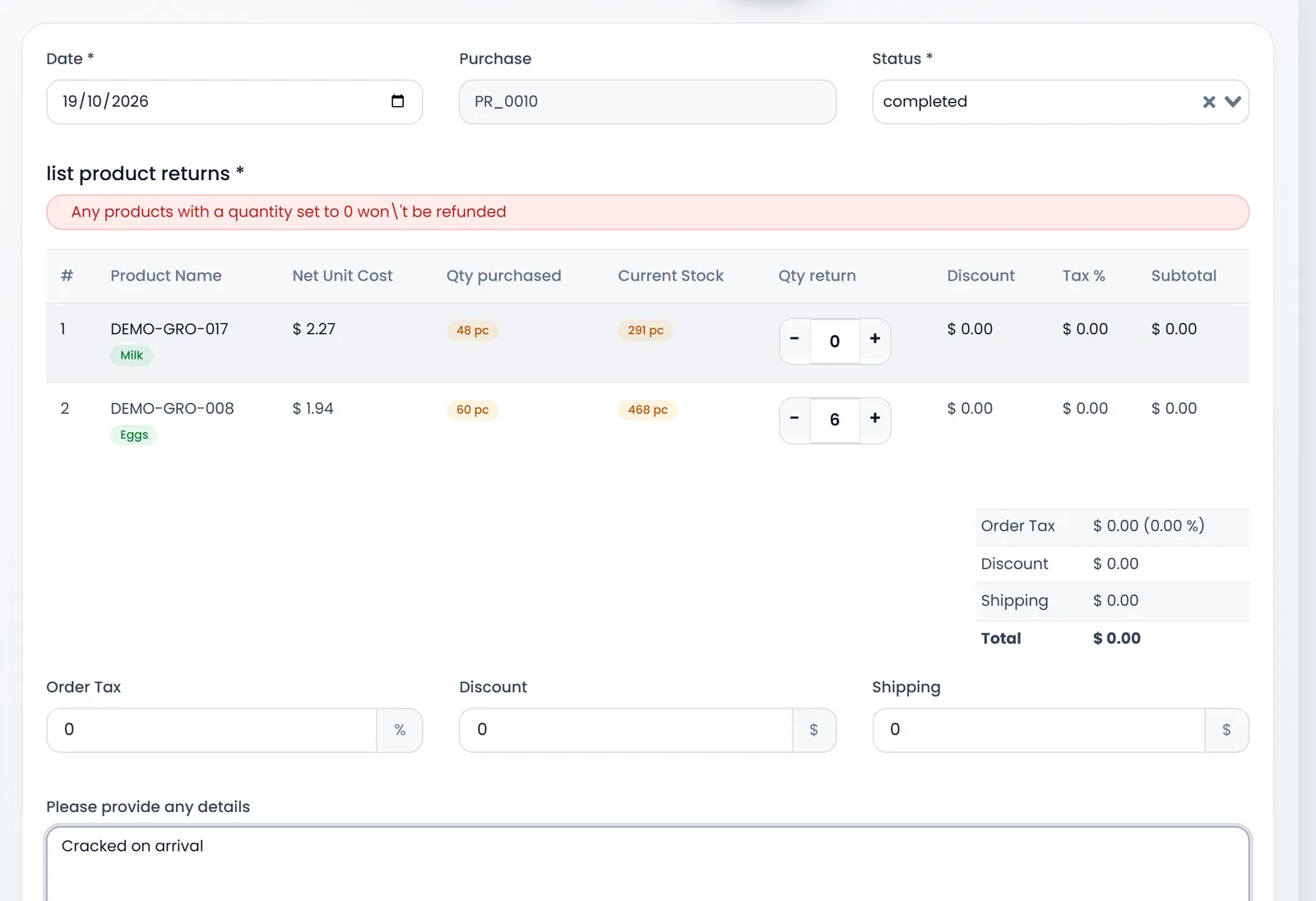Screen dimensions: 1316x901
Task: Increase return quantity for DEMO-GRO-008
Action: point(875,420)
